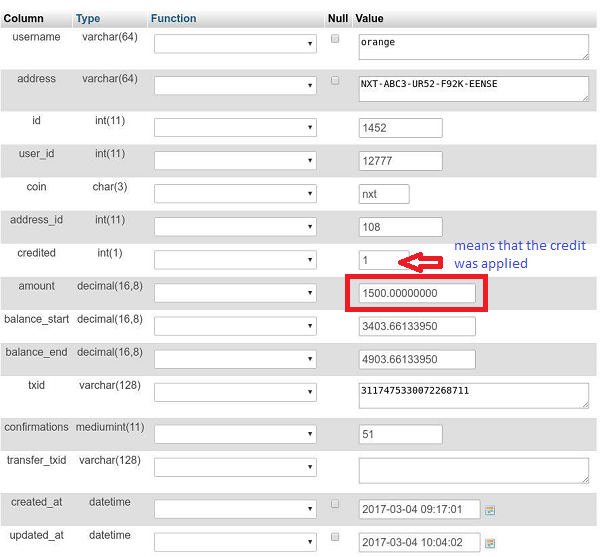The width and height of the screenshot is (600, 557).
Task: Select the confirmations field containing 51
Action: pos(400,434)
